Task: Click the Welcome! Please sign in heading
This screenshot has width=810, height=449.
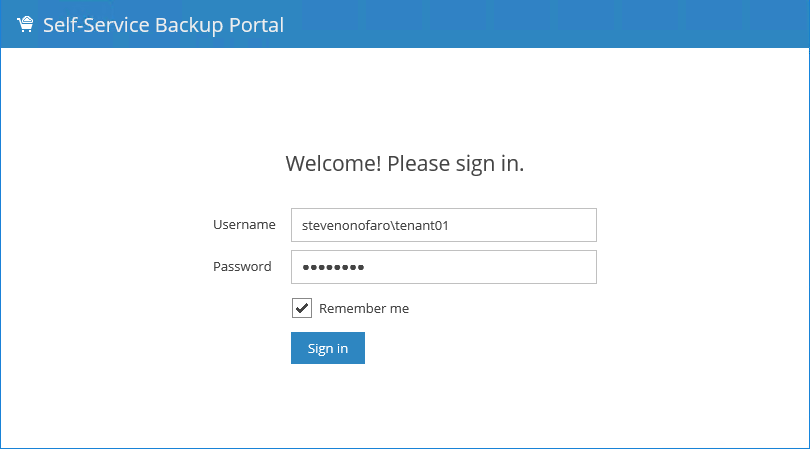Action: [405, 163]
